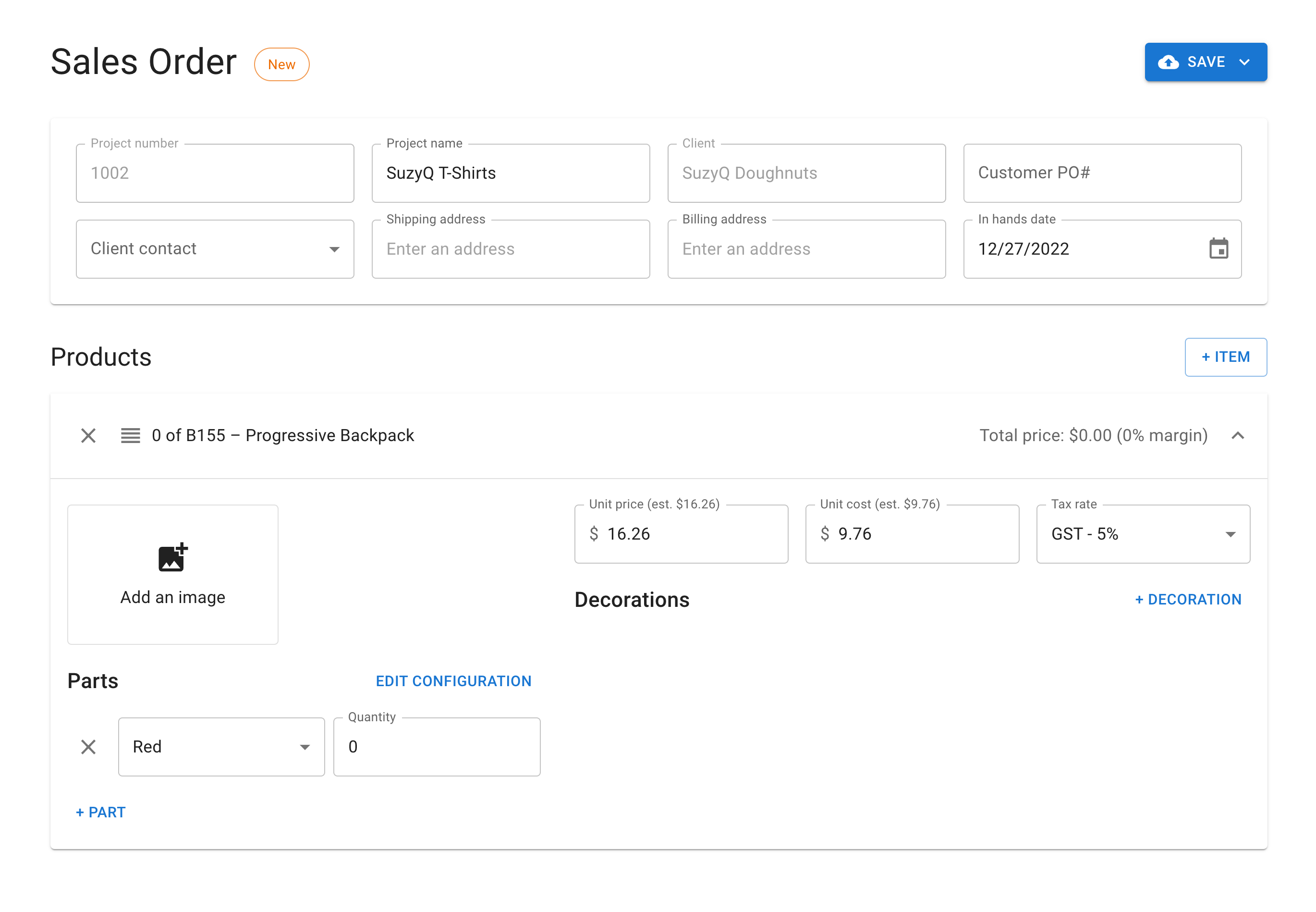Grab the drag handle beside B155 item

tap(130, 435)
